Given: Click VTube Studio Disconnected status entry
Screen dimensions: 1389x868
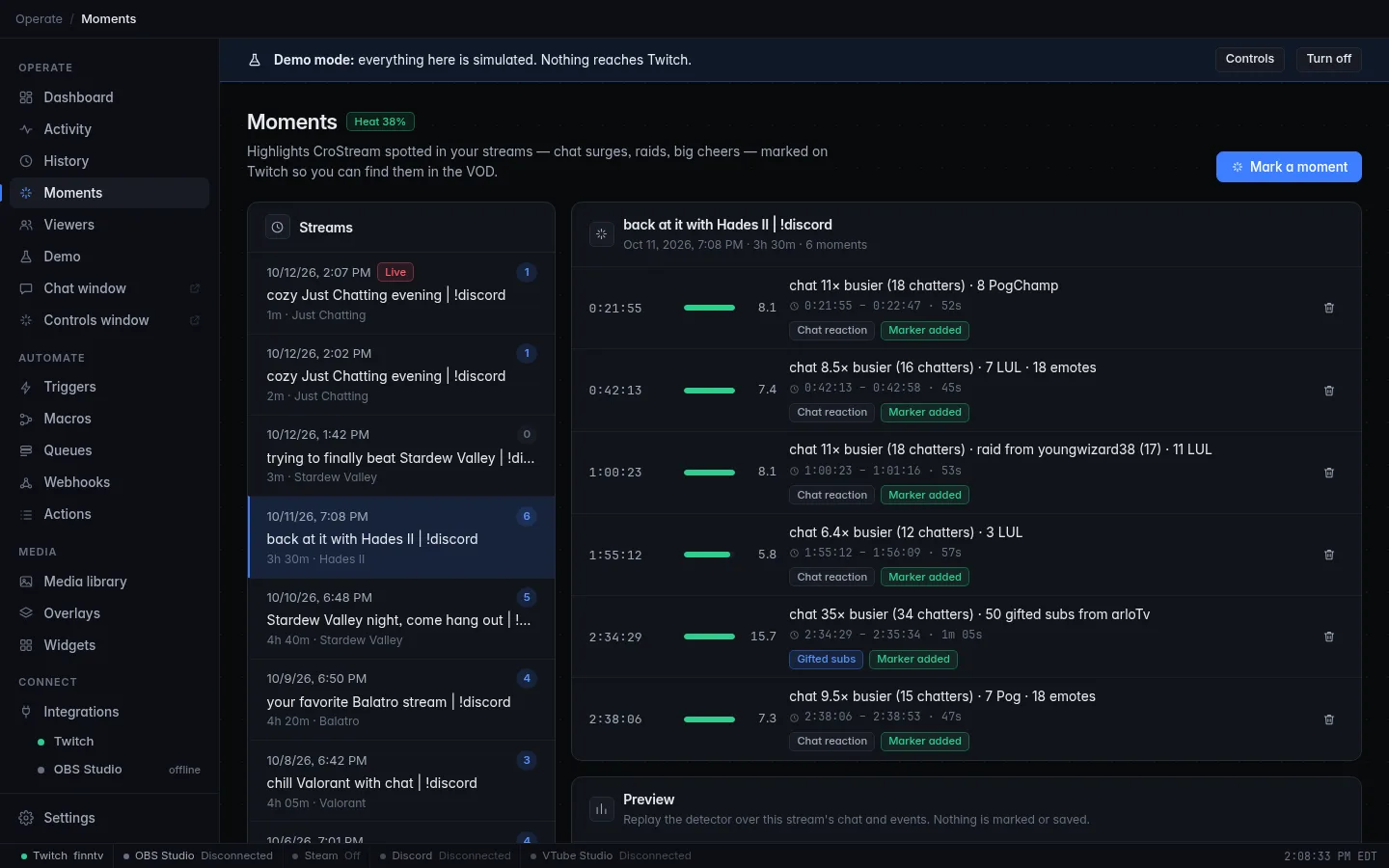Looking at the screenshot, I should [611, 855].
